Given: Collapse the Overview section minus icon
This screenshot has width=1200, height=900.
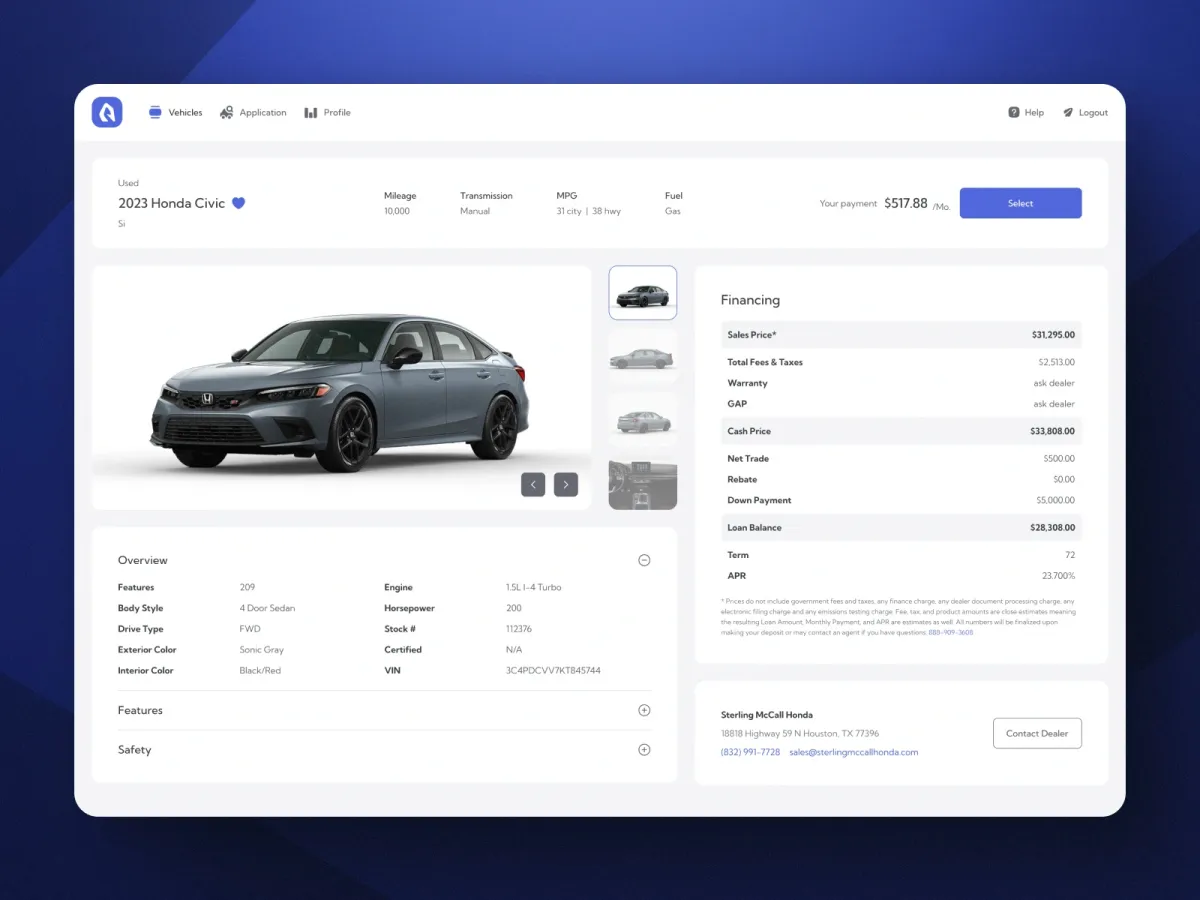Looking at the screenshot, I should pos(644,560).
